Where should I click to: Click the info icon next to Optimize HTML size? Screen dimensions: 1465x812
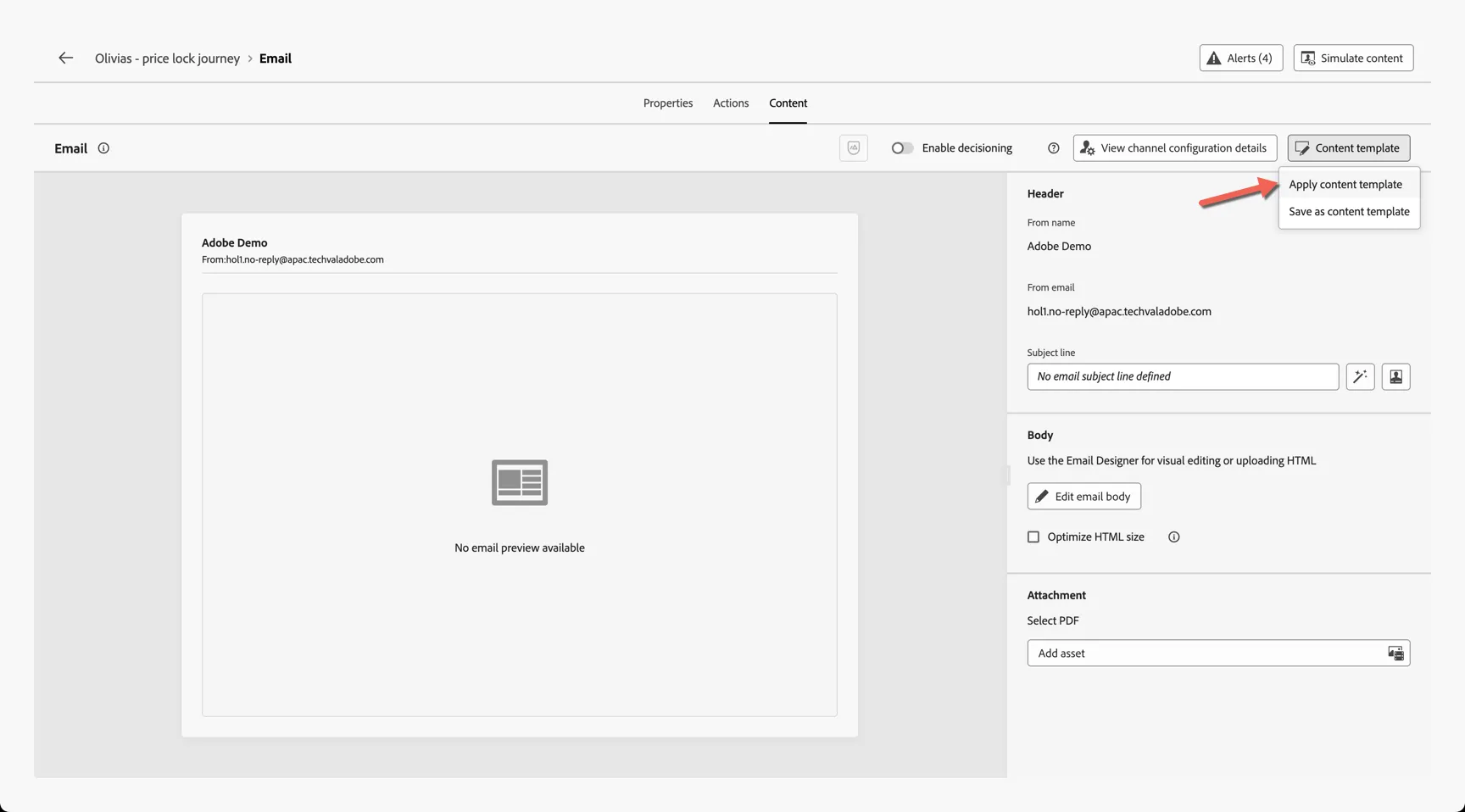[x=1173, y=537]
